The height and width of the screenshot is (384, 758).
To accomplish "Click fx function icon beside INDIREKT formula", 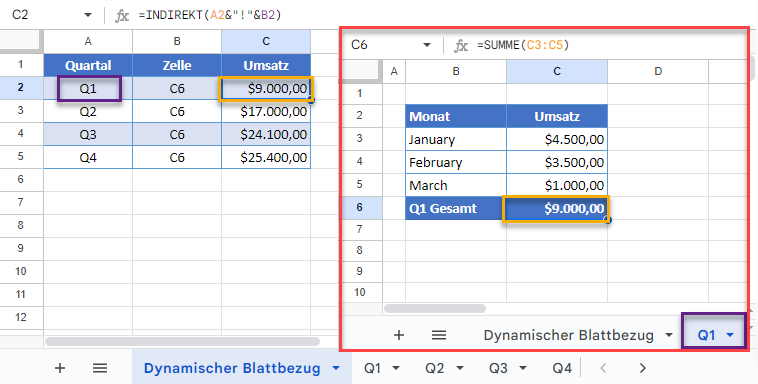I will [122, 15].
